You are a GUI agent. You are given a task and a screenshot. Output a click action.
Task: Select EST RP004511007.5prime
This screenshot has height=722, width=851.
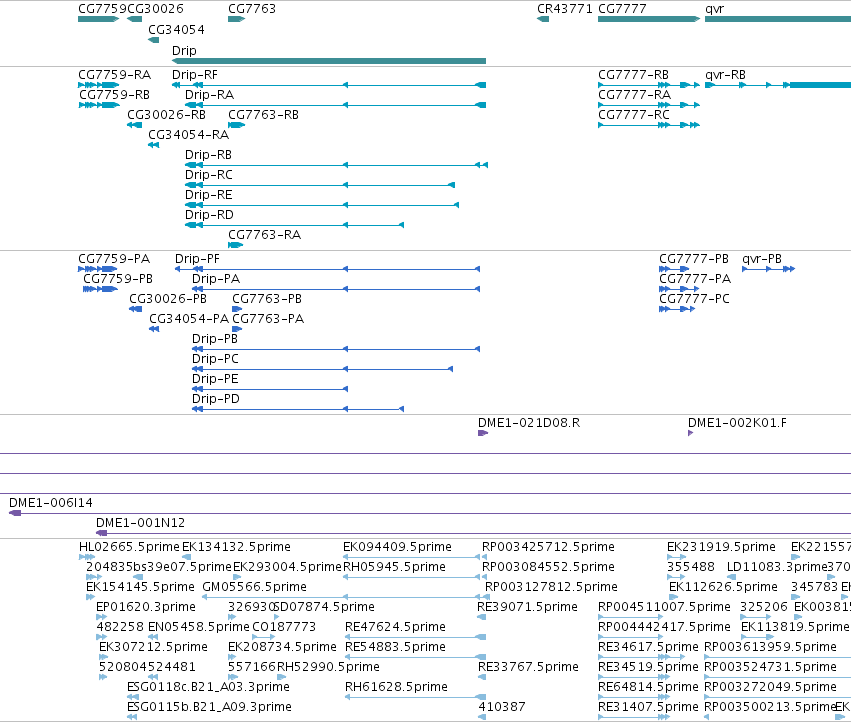pos(665,607)
